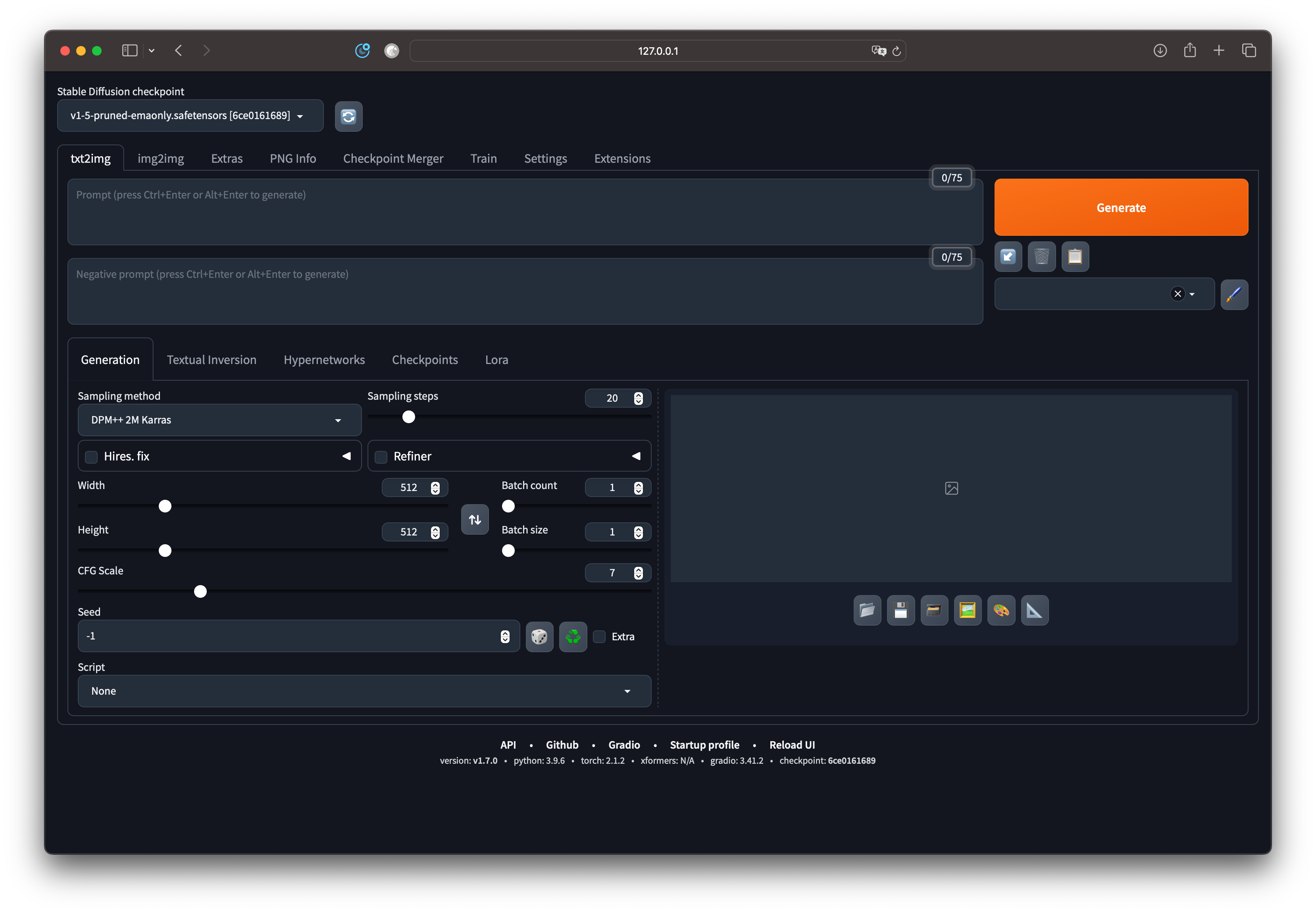The image size is (1316, 913).
Task: Open the edit styles paintbrush icon
Action: pos(1233,294)
